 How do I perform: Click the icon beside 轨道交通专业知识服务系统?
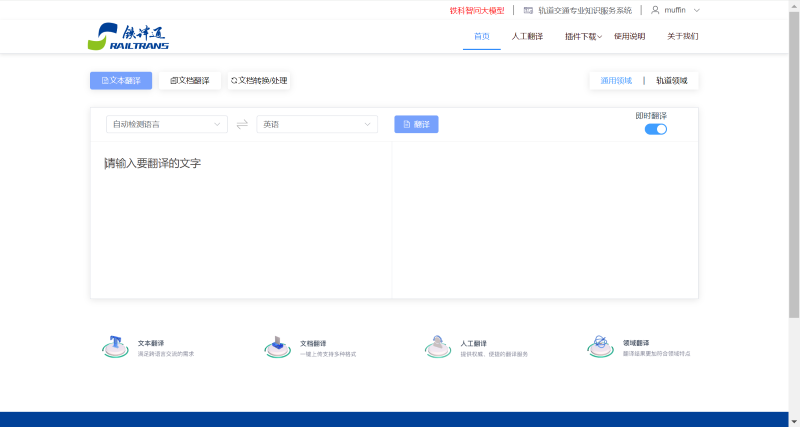click(x=528, y=10)
